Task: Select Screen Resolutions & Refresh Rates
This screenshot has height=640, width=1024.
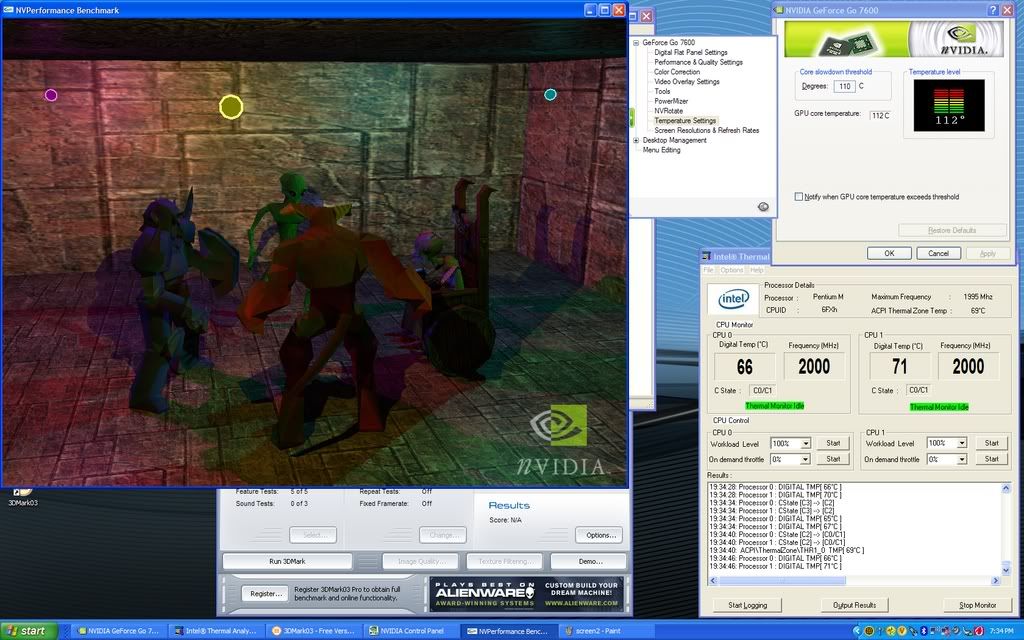Action: (707, 131)
